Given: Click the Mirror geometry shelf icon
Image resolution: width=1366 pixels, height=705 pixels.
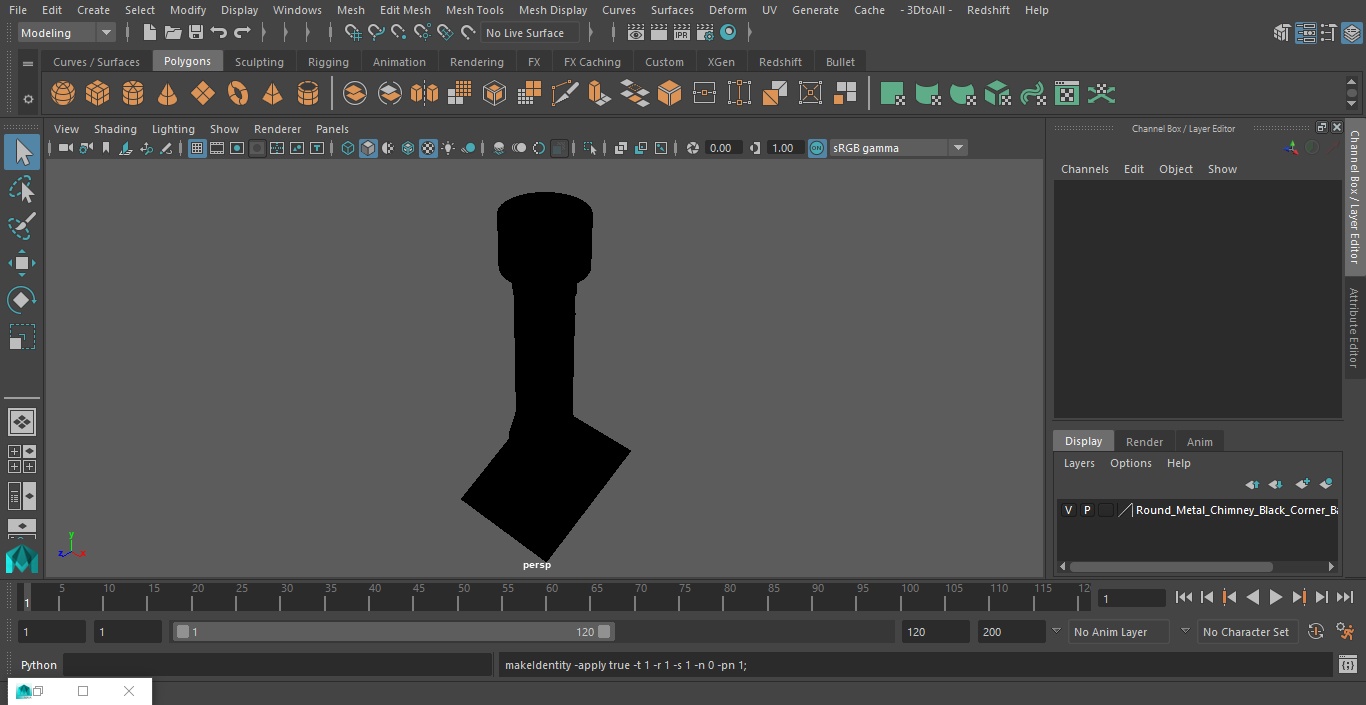Looking at the screenshot, I should [x=424, y=94].
